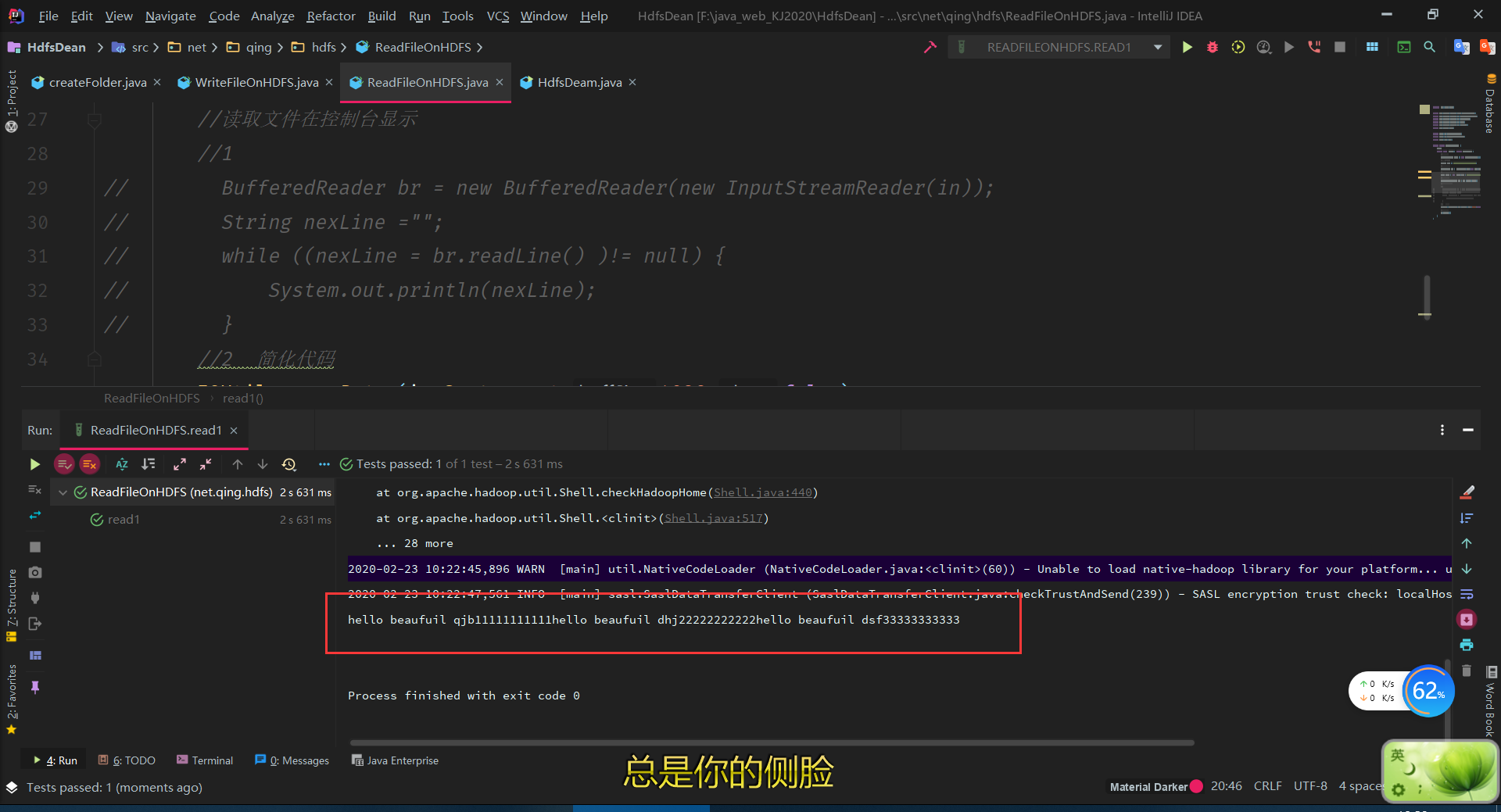Fold the code block at line 27
1501x812 pixels.
pos(95,120)
